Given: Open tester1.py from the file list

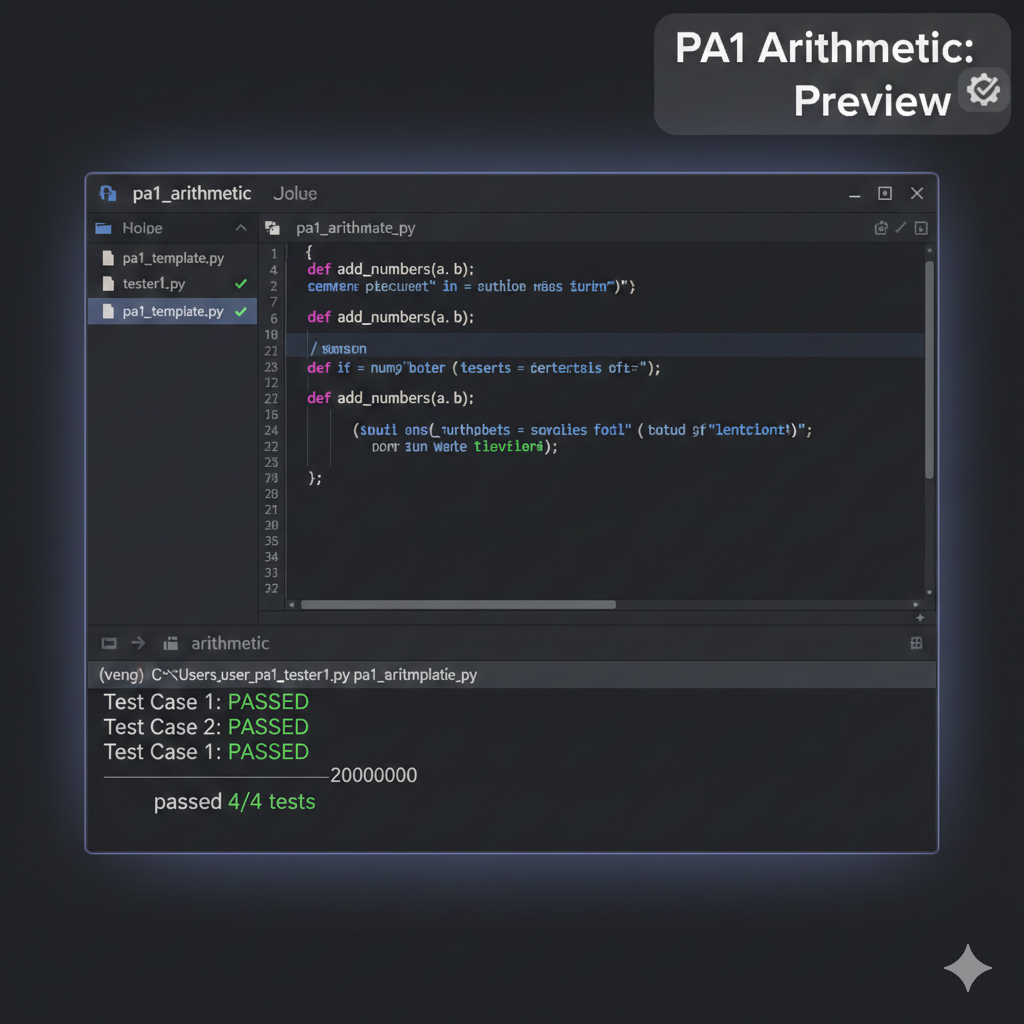Looking at the screenshot, I should point(154,284).
